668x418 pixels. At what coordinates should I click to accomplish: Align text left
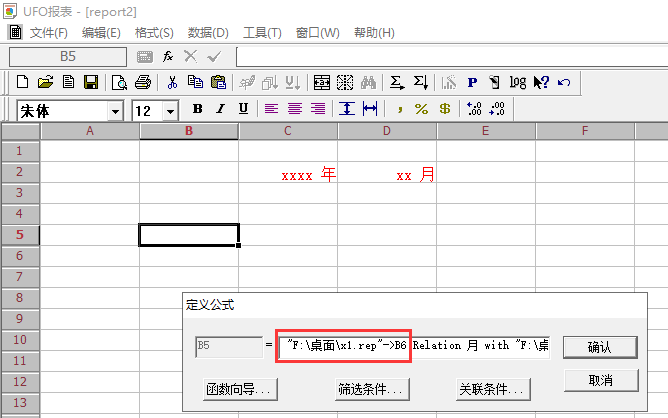tap(271, 109)
